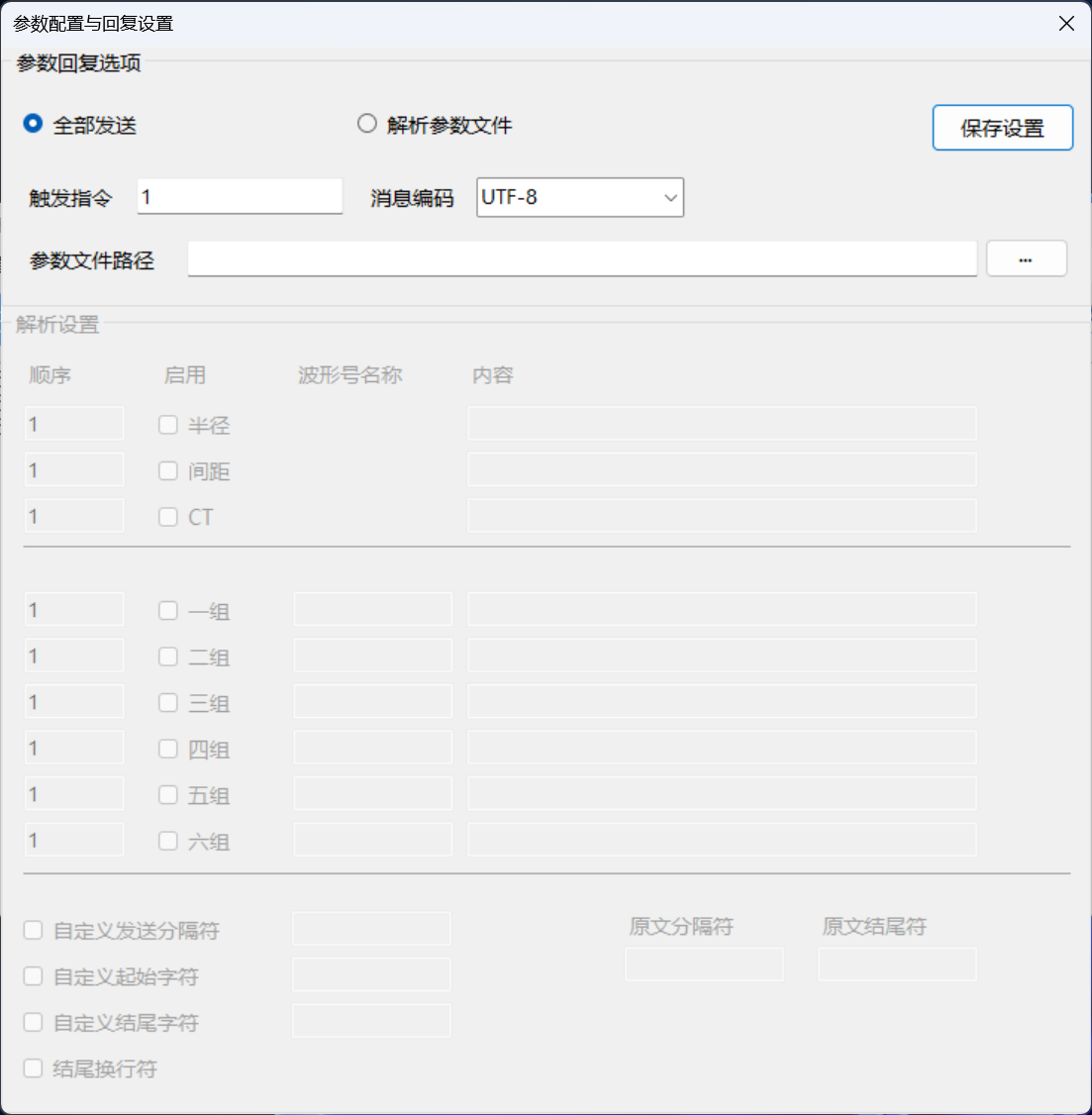Close the 参数配置与回复设置 dialog

pos(1066,24)
